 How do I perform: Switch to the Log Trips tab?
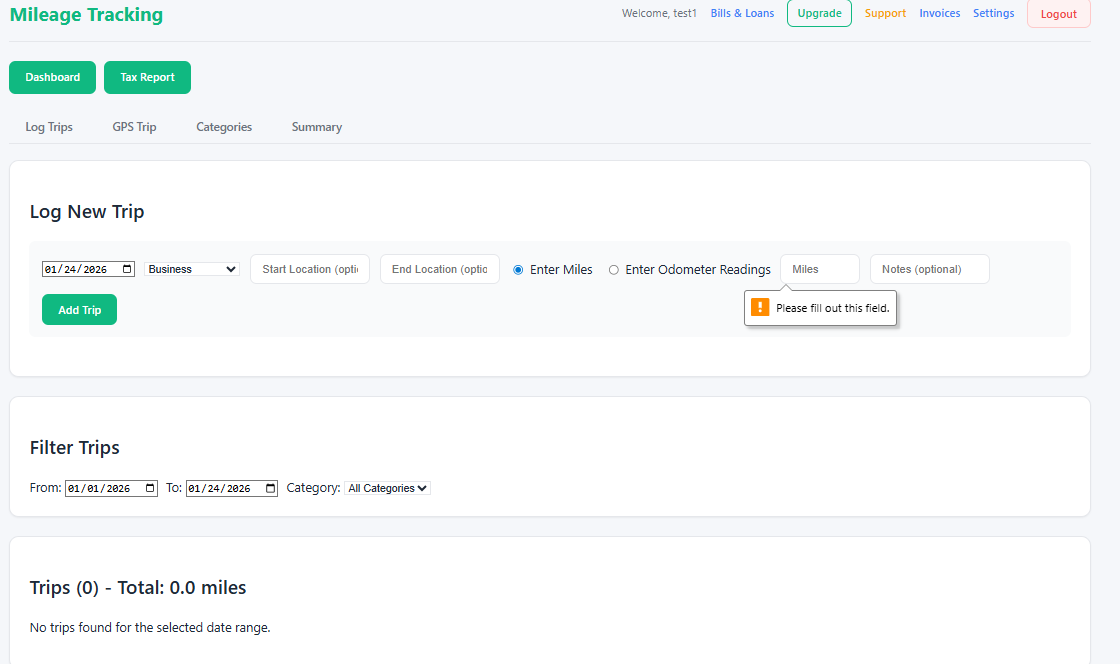[x=49, y=127]
